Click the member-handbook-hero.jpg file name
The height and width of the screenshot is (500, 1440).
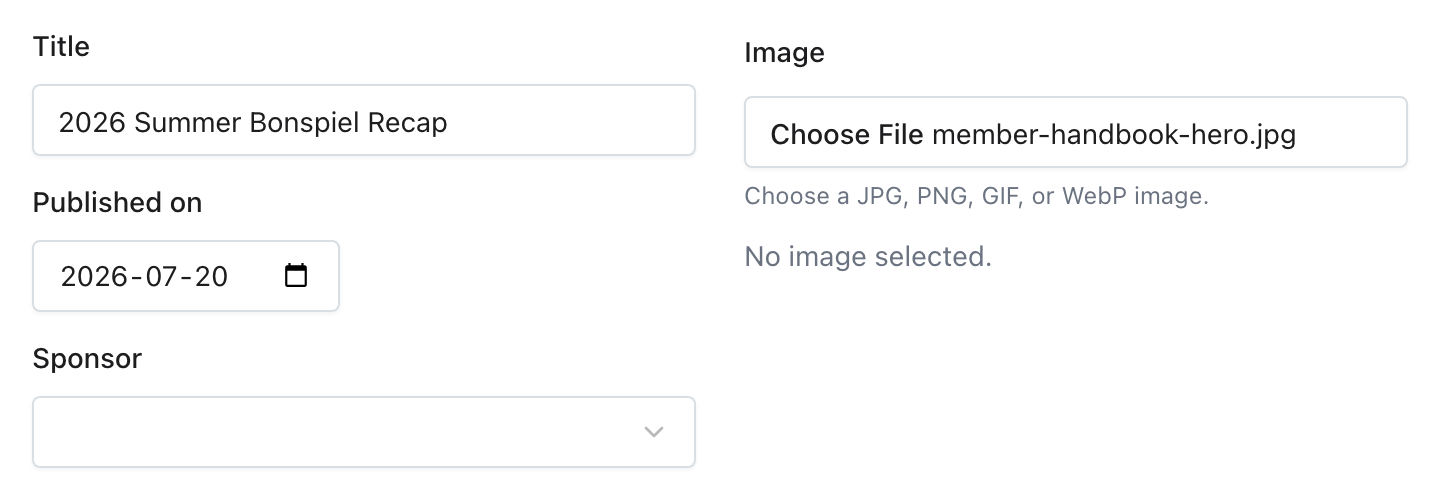coord(1114,133)
